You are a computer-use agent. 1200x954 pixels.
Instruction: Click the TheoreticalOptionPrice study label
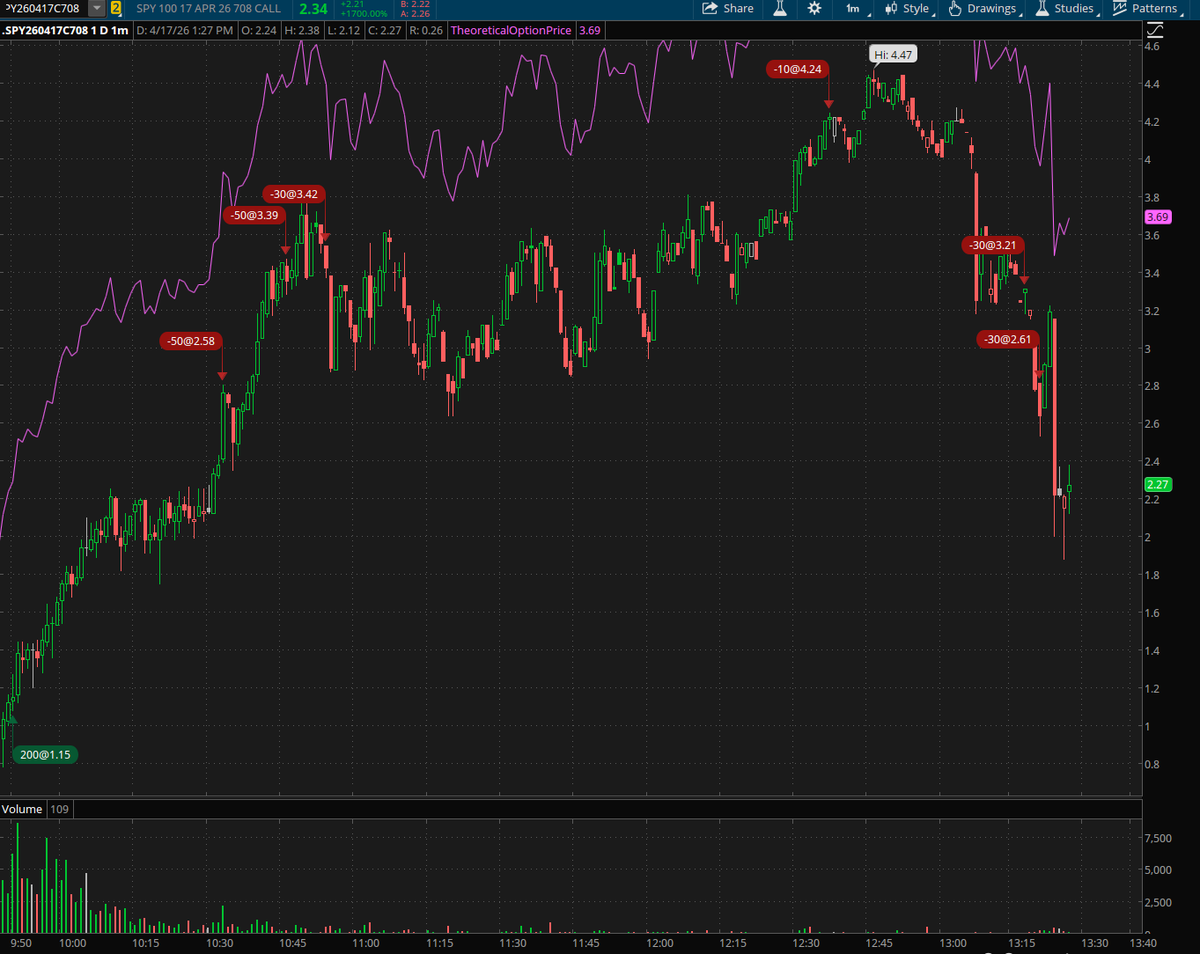coord(512,30)
